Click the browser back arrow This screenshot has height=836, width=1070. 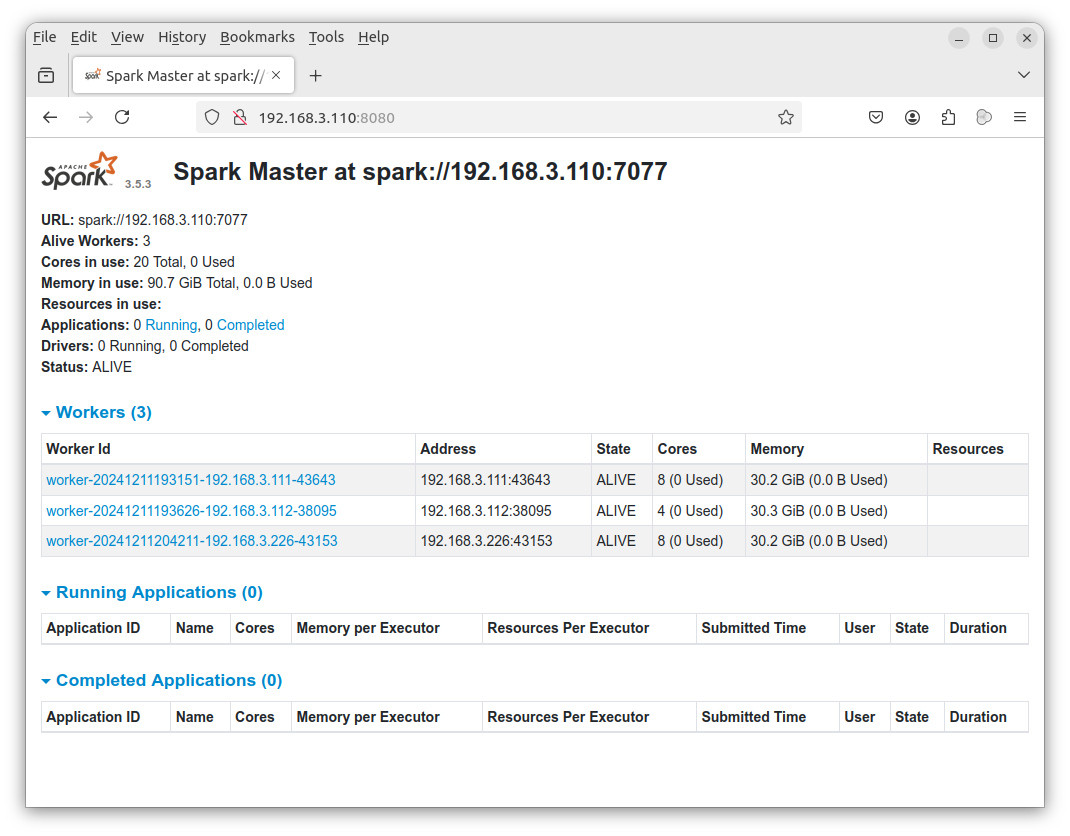coord(50,117)
